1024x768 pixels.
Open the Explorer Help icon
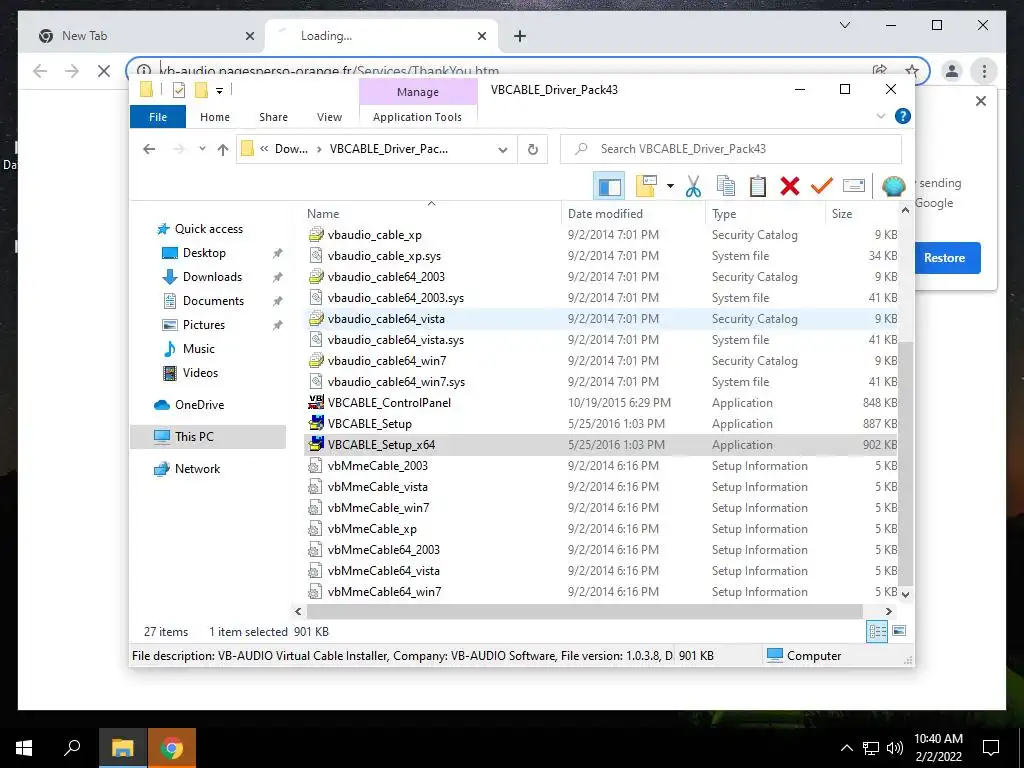pyautogui.click(x=903, y=116)
